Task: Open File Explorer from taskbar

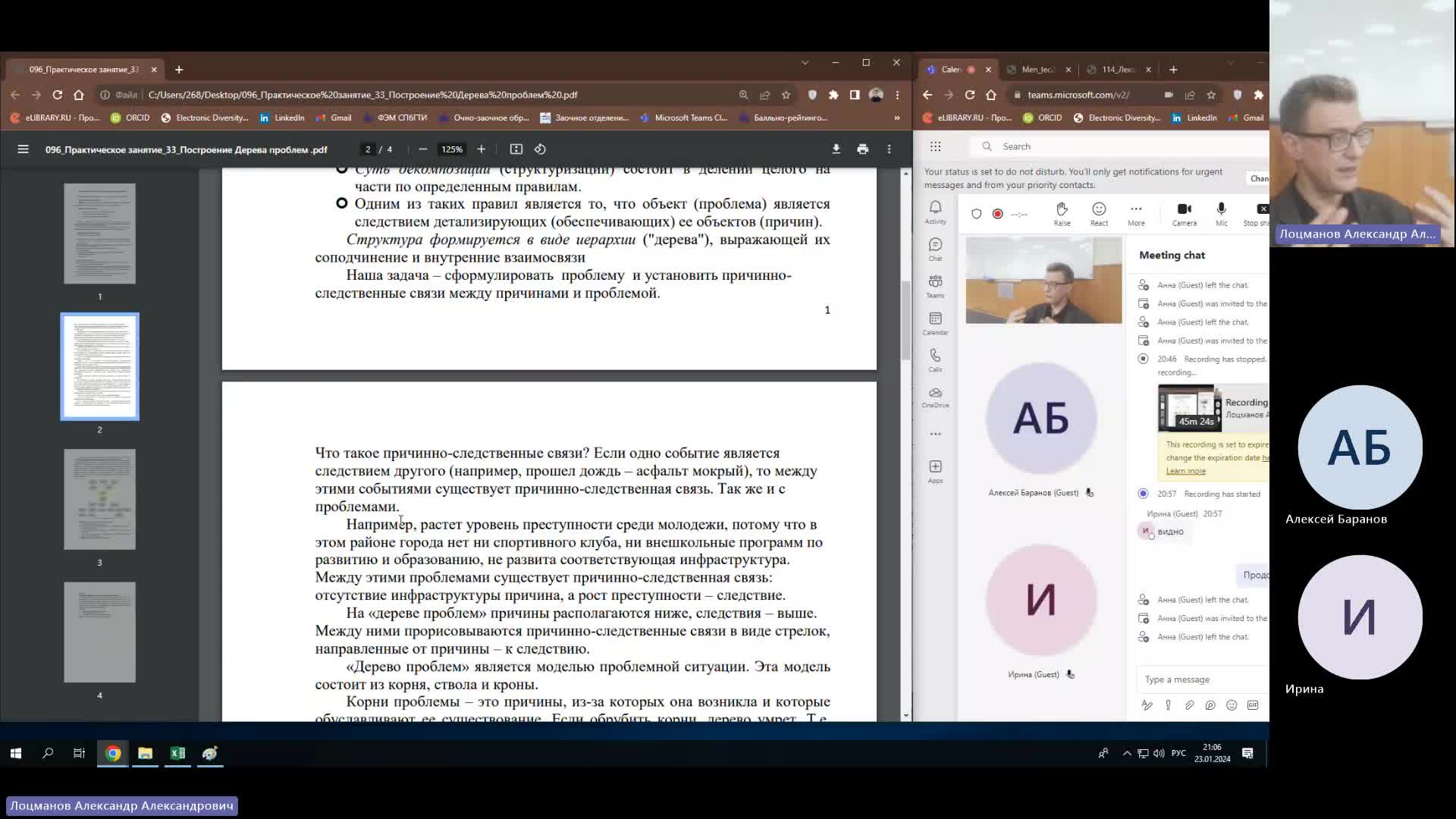Action: pyautogui.click(x=145, y=753)
